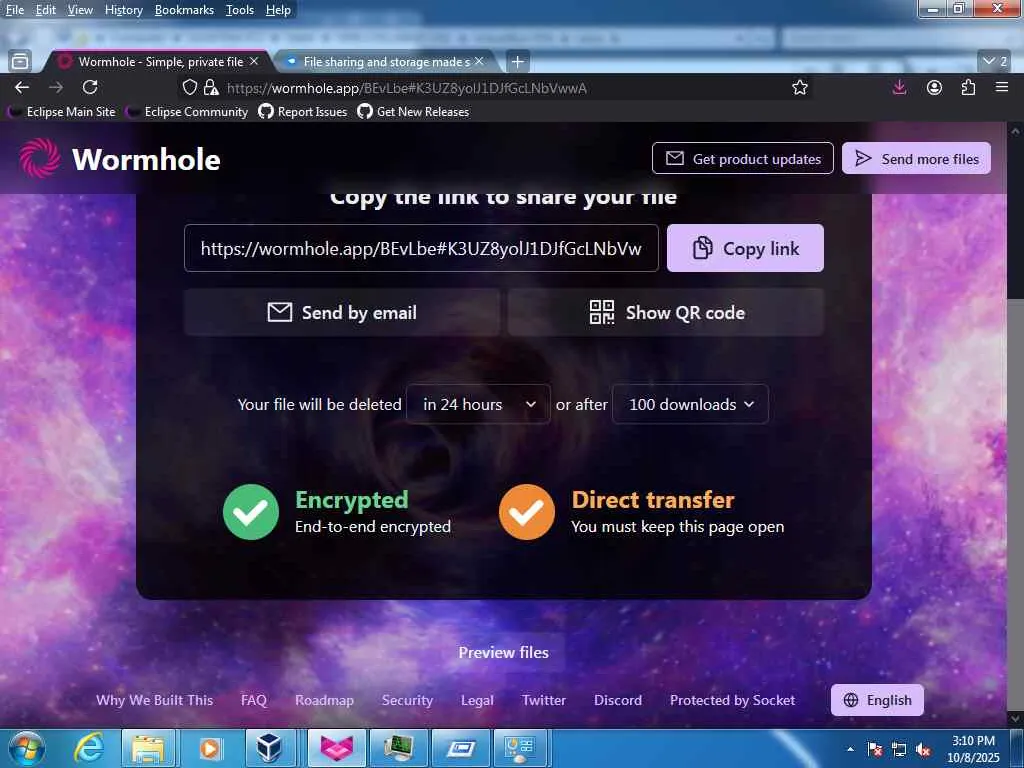Click Send more files button
The height and width of the screenshot is (768, 1024).
pos(916,158)
